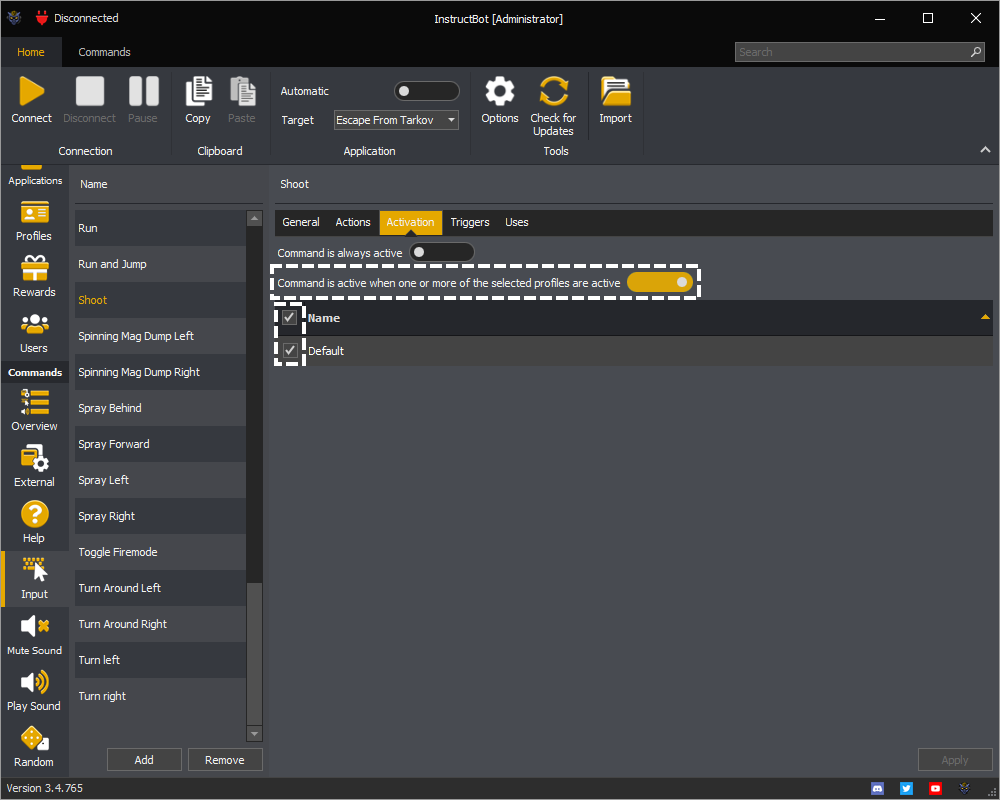The height and width of the screenshot is (800, 1000).
Task: Open the Options gear icon
Action: click(x=499, y=91)
